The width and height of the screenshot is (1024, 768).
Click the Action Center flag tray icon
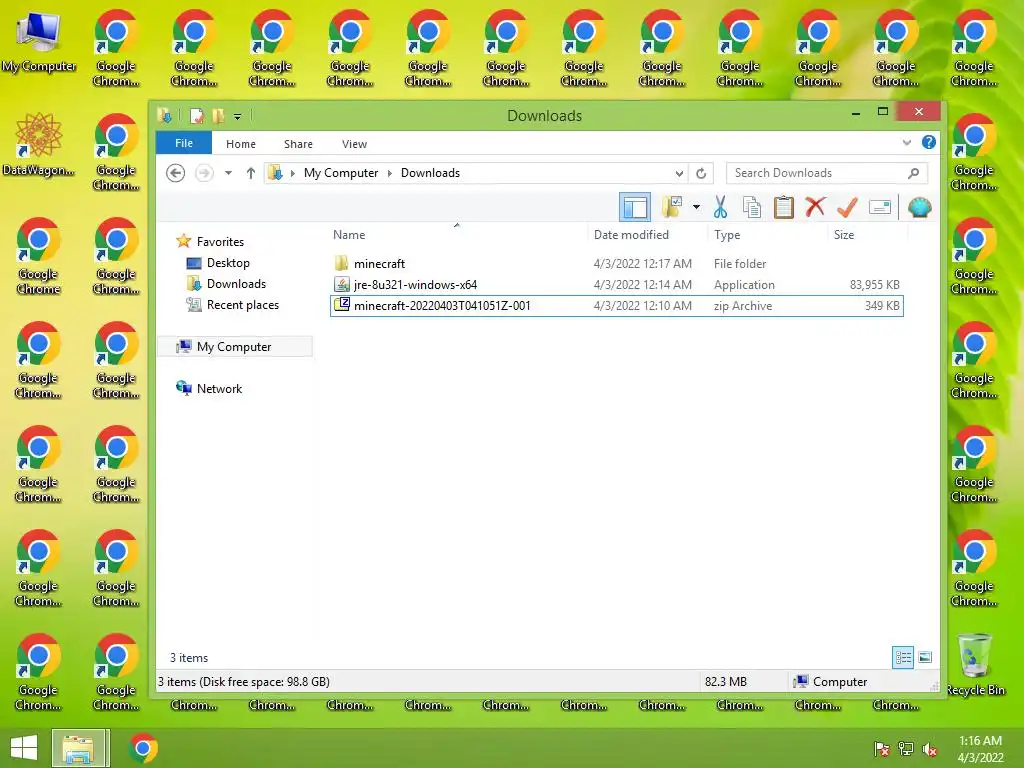881,748
